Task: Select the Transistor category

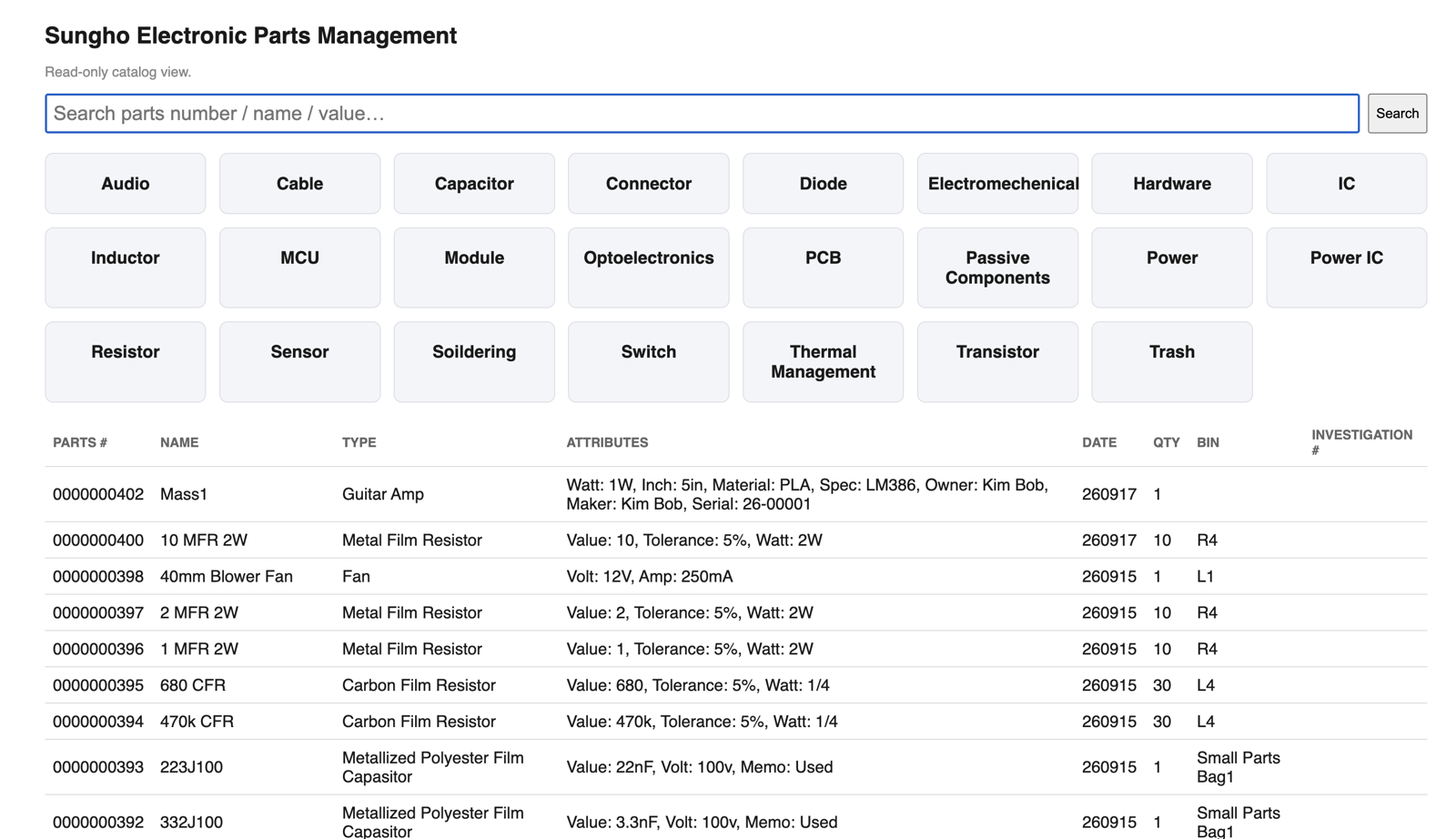Action: 997,361
